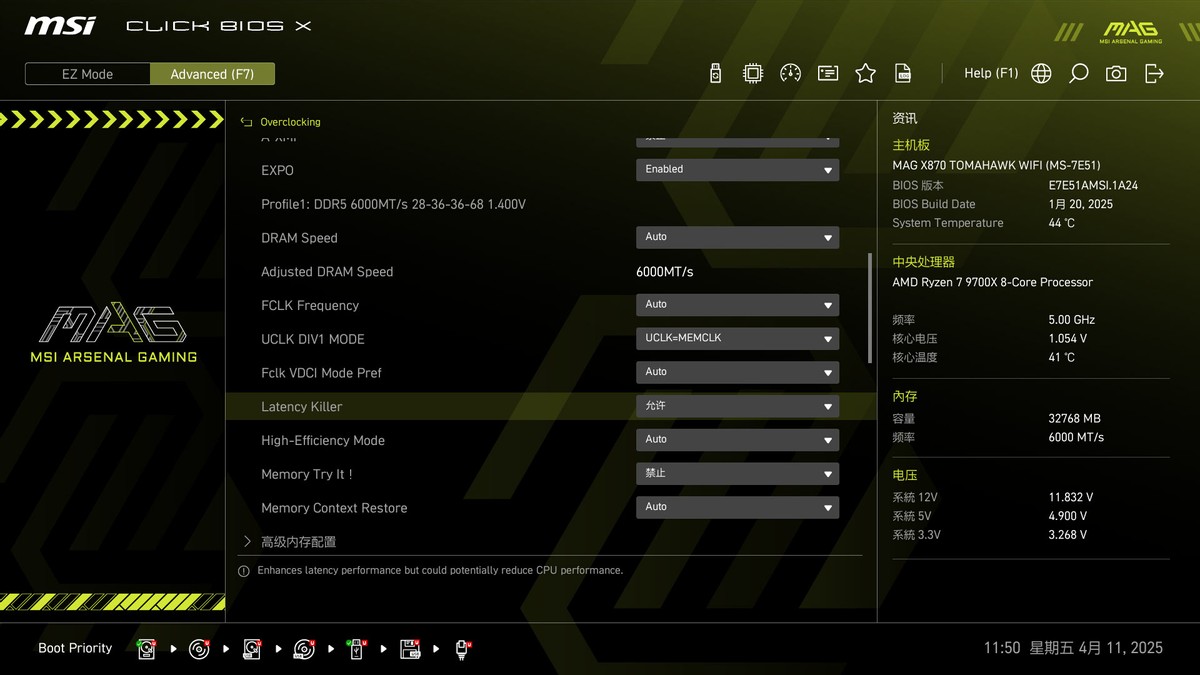This screenshot has width=1200, height=675.
Task: Open the search magnifier icon
Action: [x=1079, y=73]
